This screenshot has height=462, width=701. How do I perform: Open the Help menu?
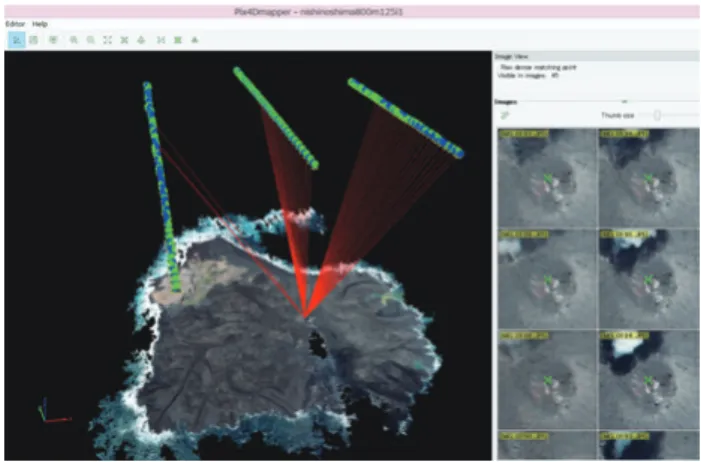click(40, 24)
